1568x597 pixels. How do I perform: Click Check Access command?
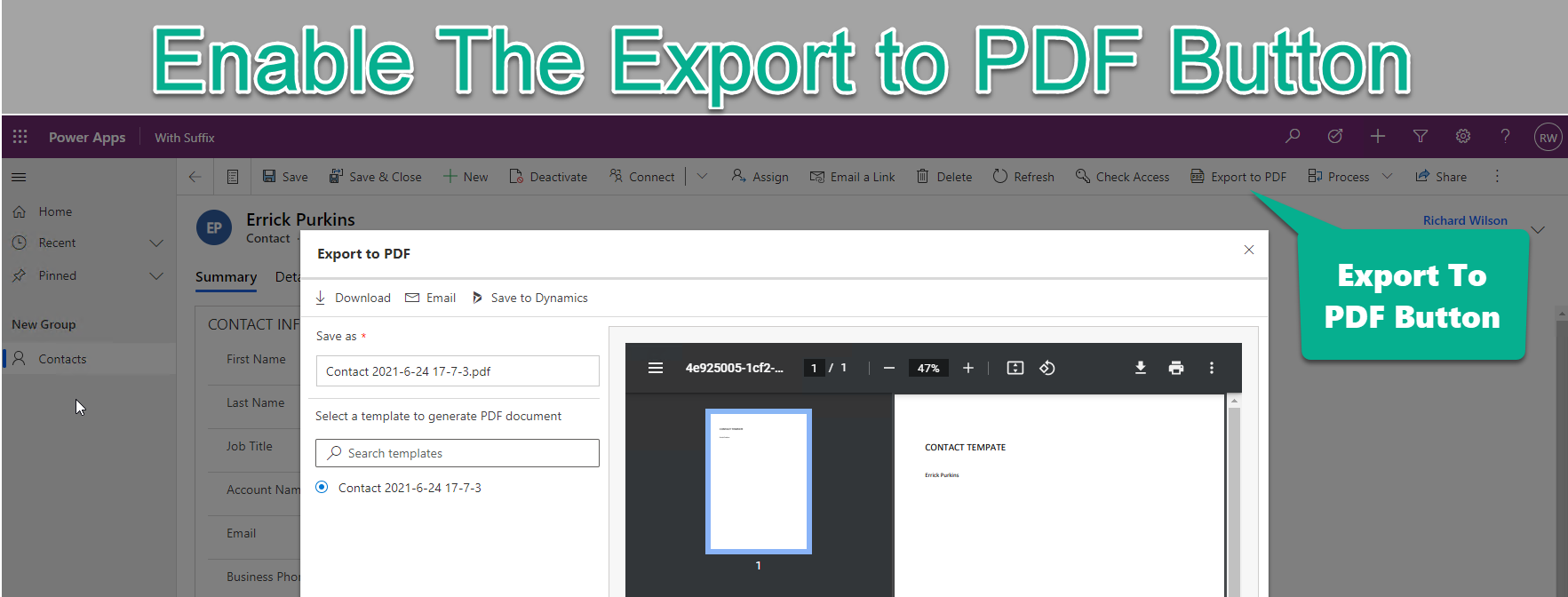pyautogui.click(x=1122, y=177)
